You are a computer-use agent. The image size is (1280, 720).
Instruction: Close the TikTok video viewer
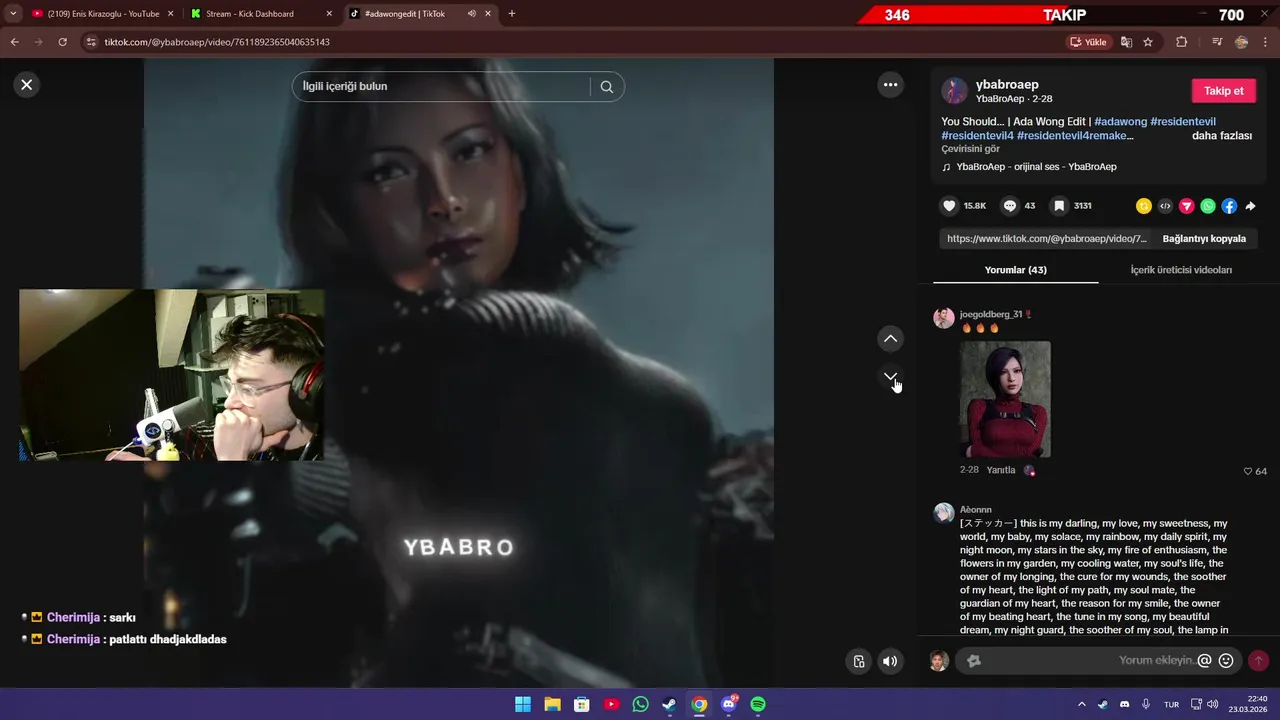(27, 85)
